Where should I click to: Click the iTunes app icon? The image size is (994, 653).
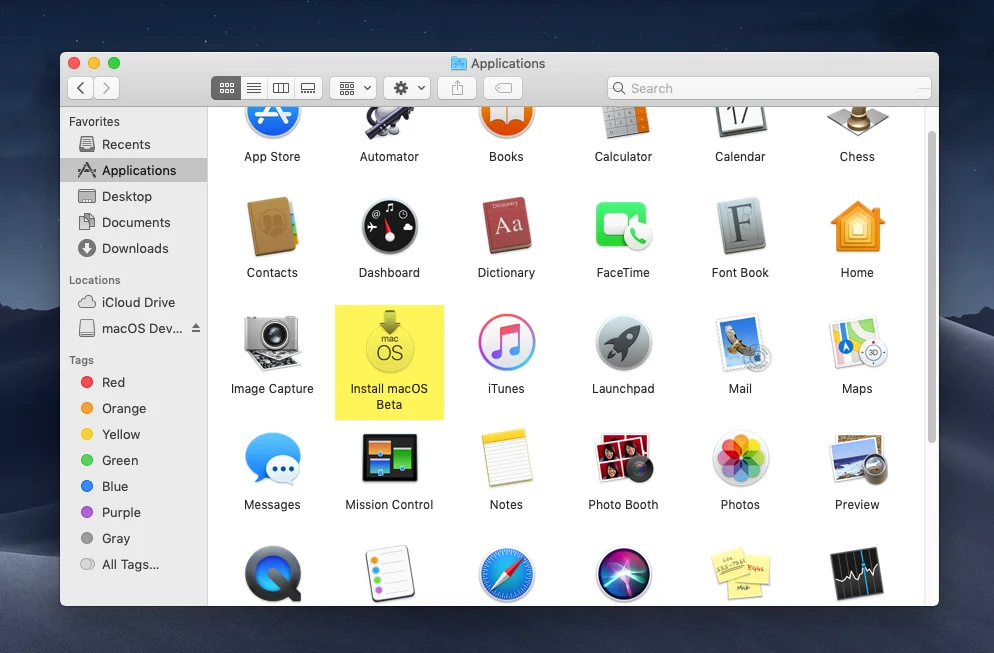click(x=506, y=342)
